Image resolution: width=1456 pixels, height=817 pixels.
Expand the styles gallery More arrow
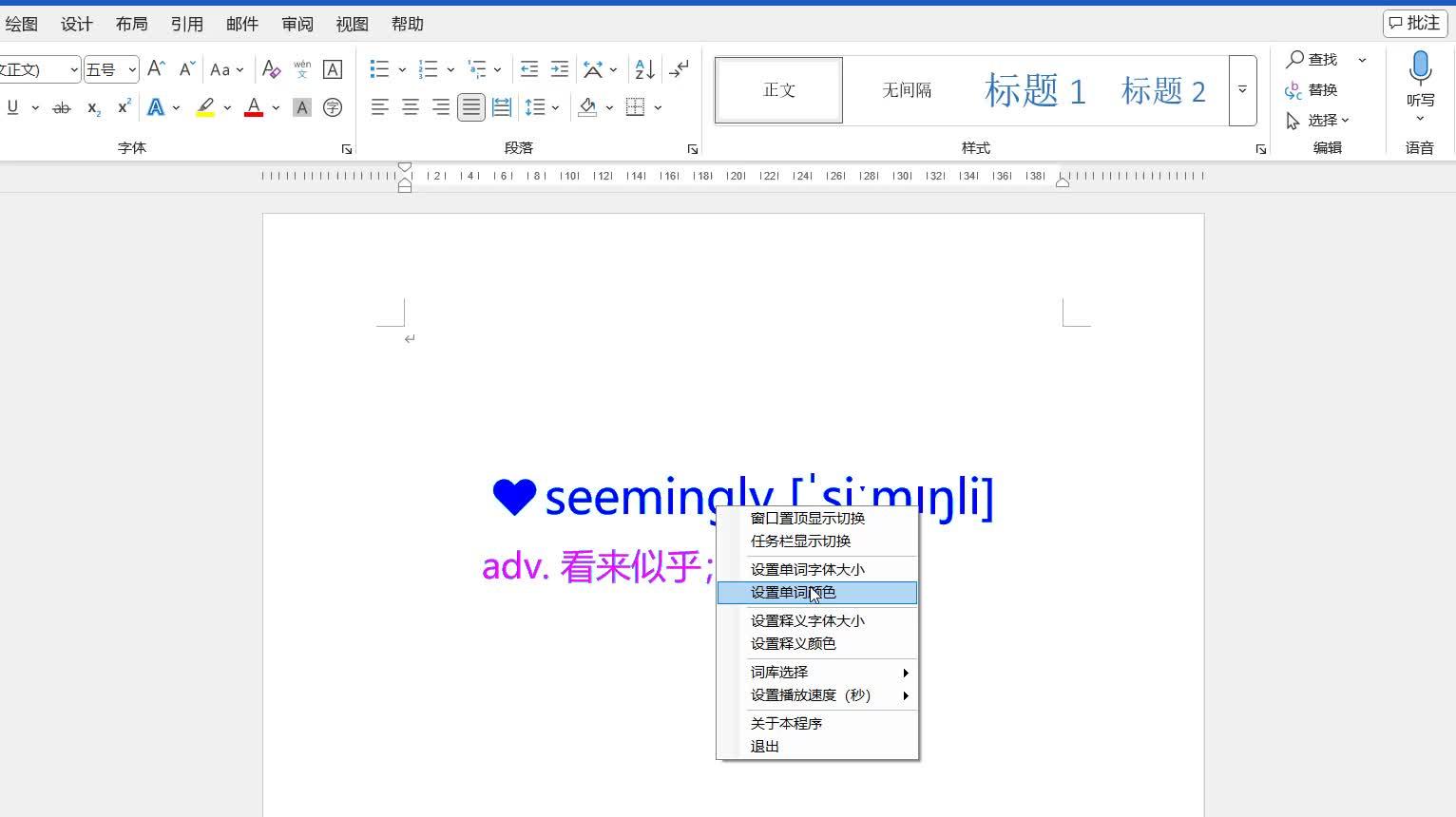(1242, 90)
